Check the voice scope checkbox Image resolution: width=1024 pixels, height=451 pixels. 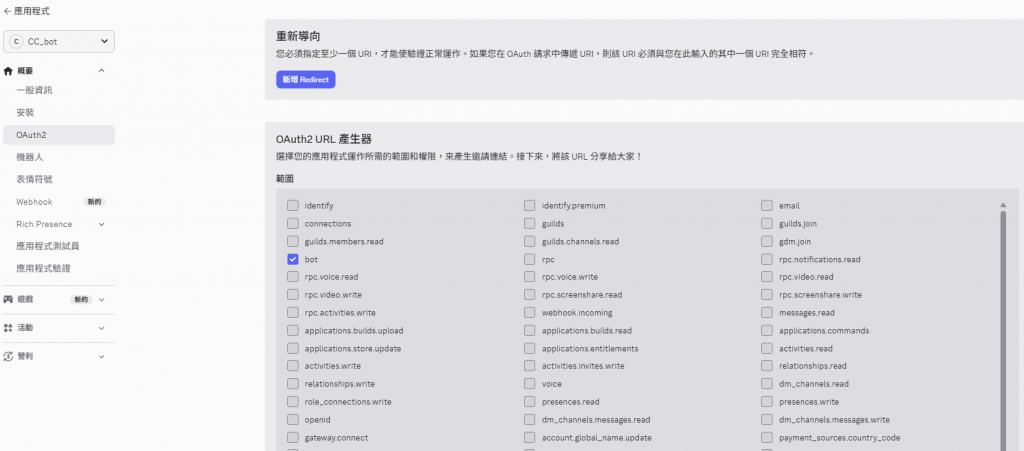[x=529, y=384]
